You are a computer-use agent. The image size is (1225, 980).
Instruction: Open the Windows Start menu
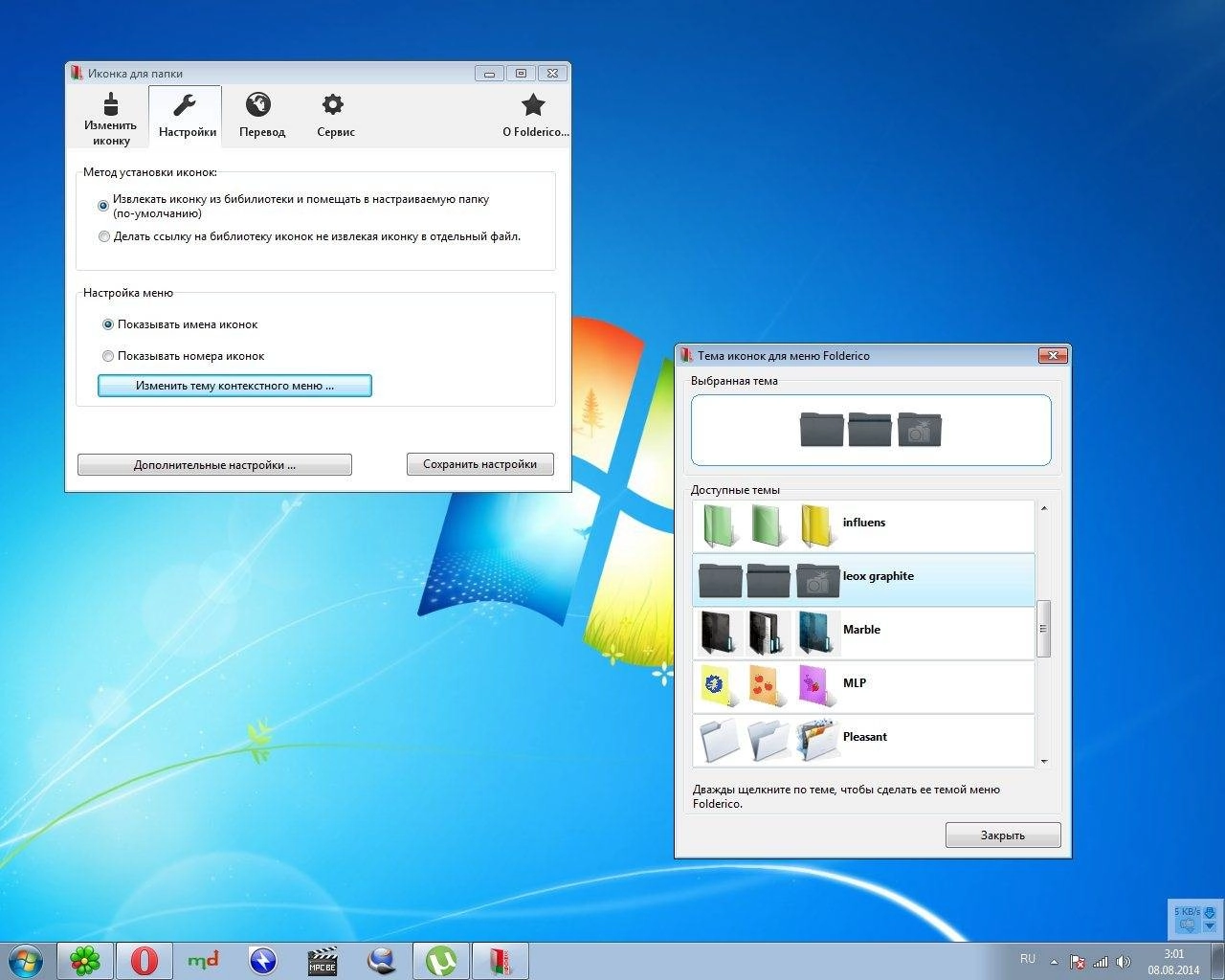point(26,960)
